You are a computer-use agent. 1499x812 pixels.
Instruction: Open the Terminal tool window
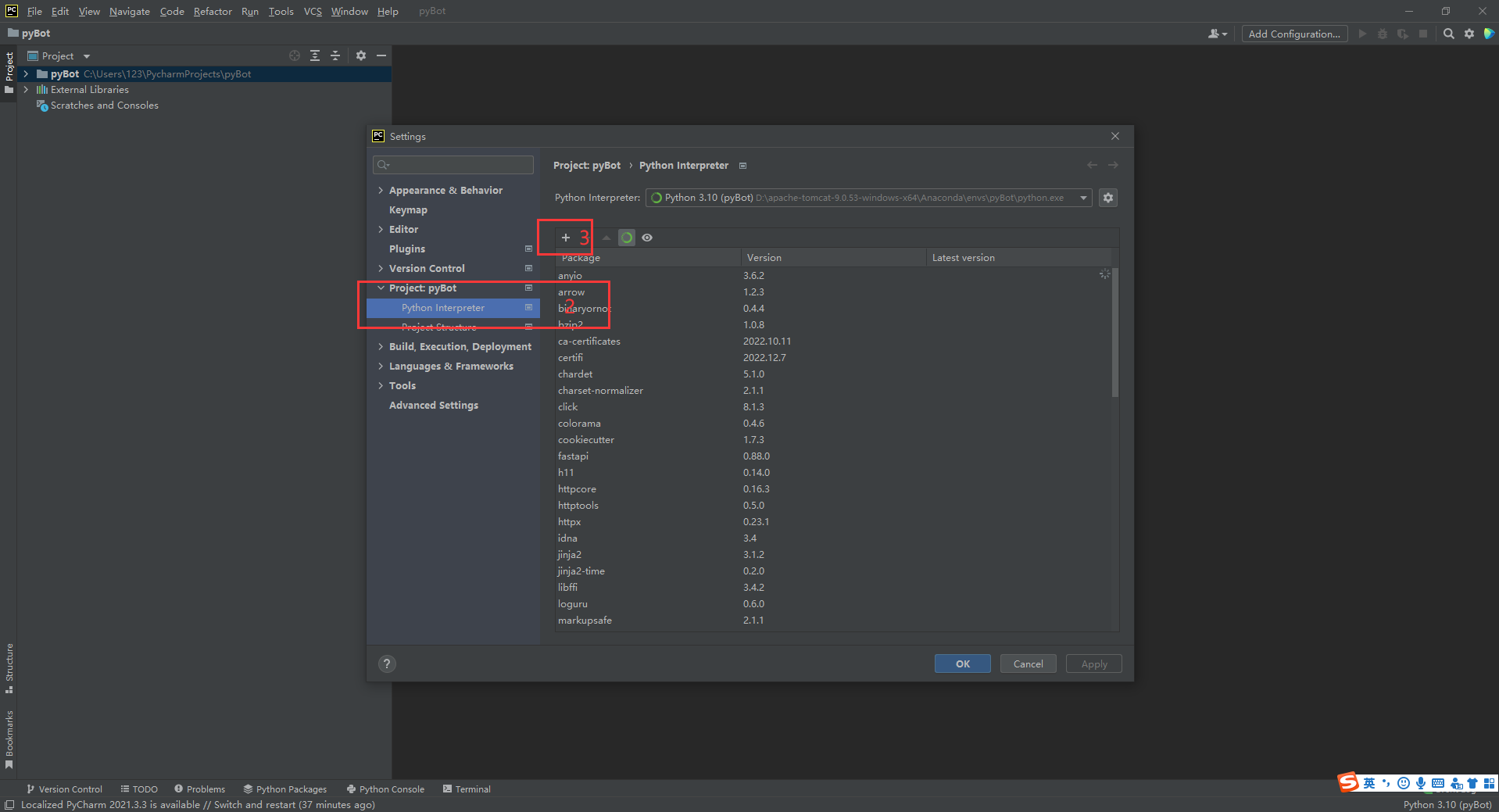(467, 789)
